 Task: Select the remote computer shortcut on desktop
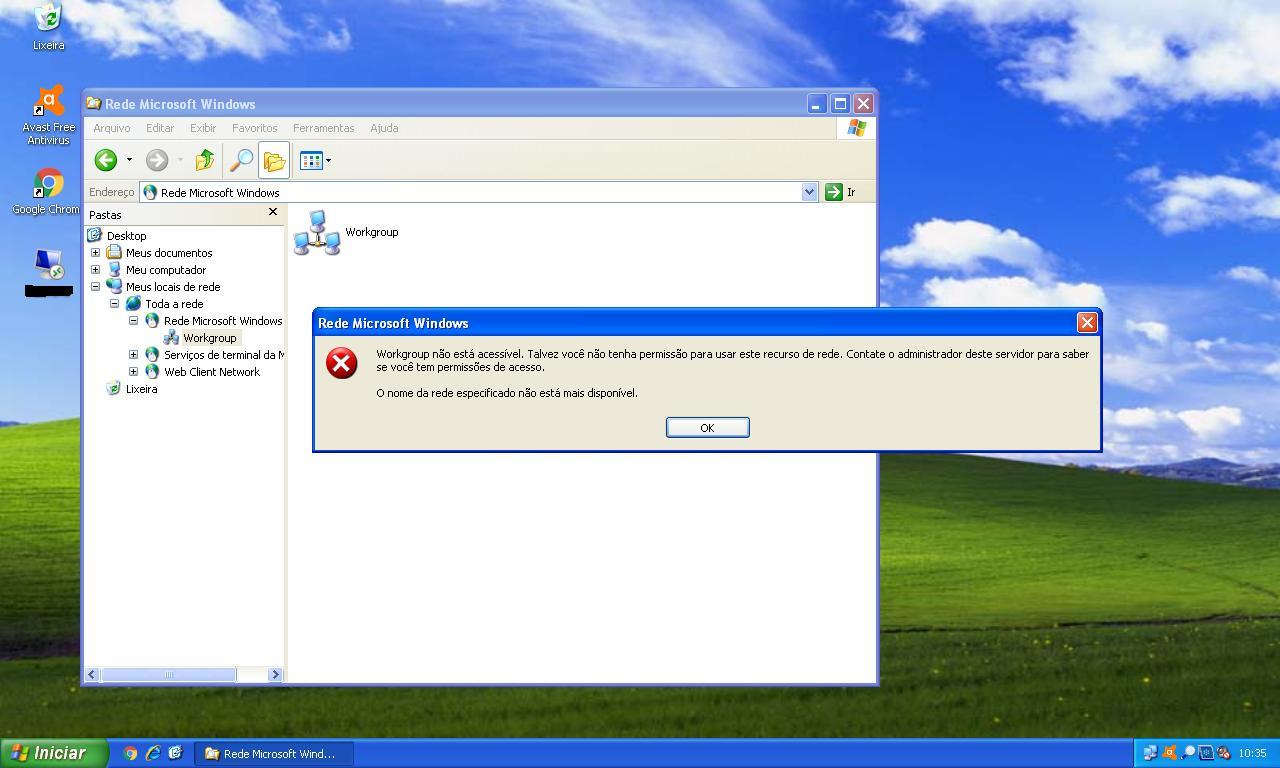tap(48, 273)
